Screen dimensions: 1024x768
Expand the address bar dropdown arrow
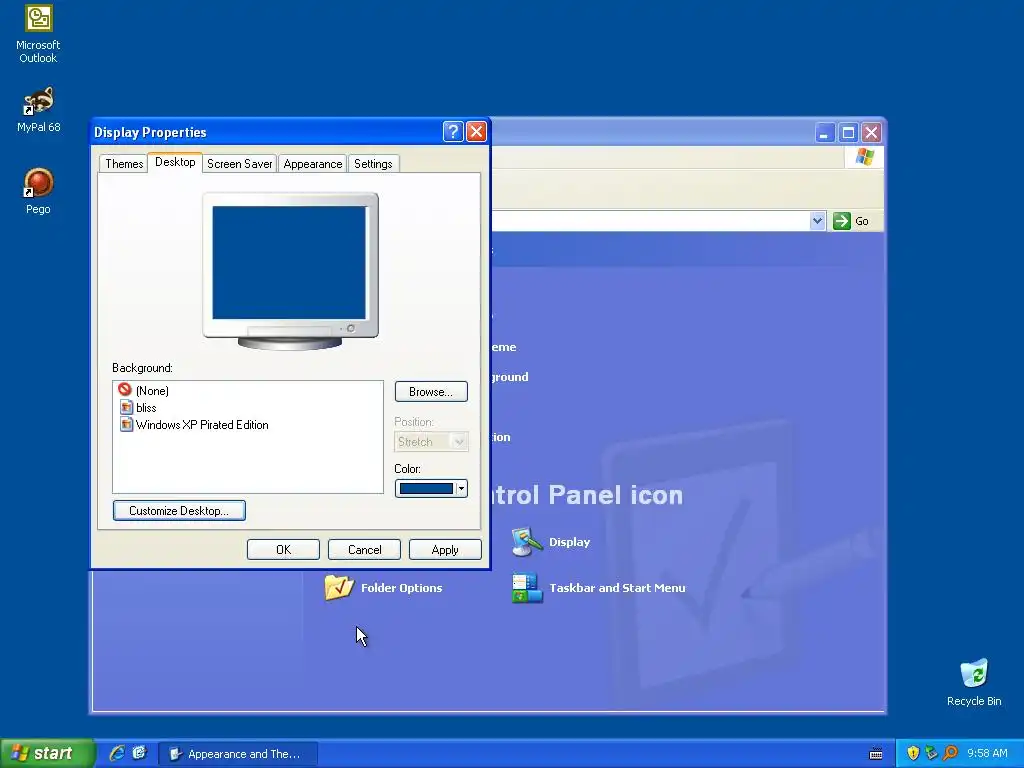817,221
